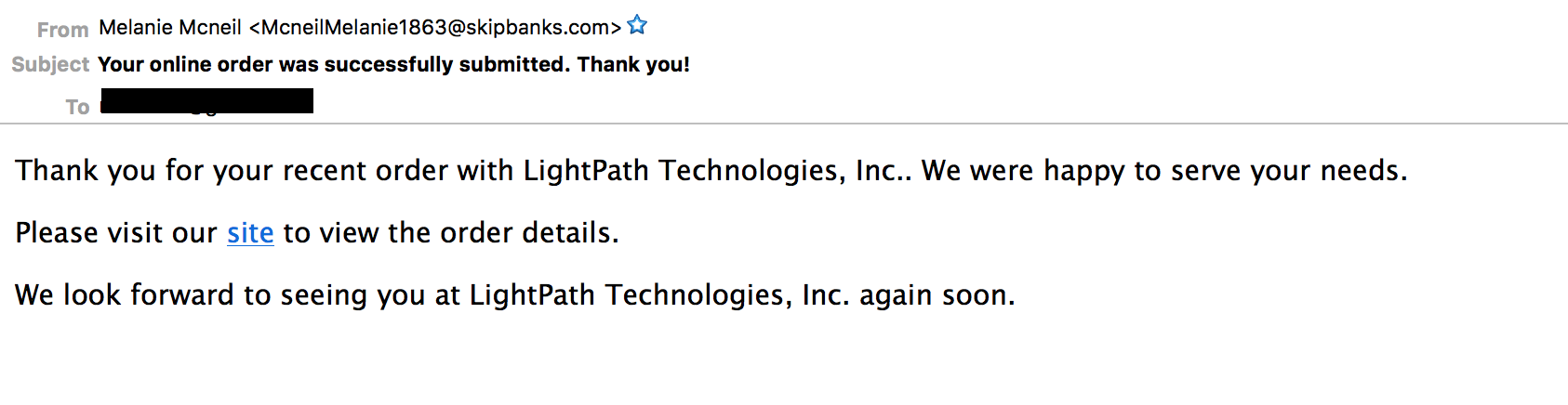This screenshot has height=405, width=1568.
Task: Click the horizontal divider below the headers
Action: [x=784, y=124]
